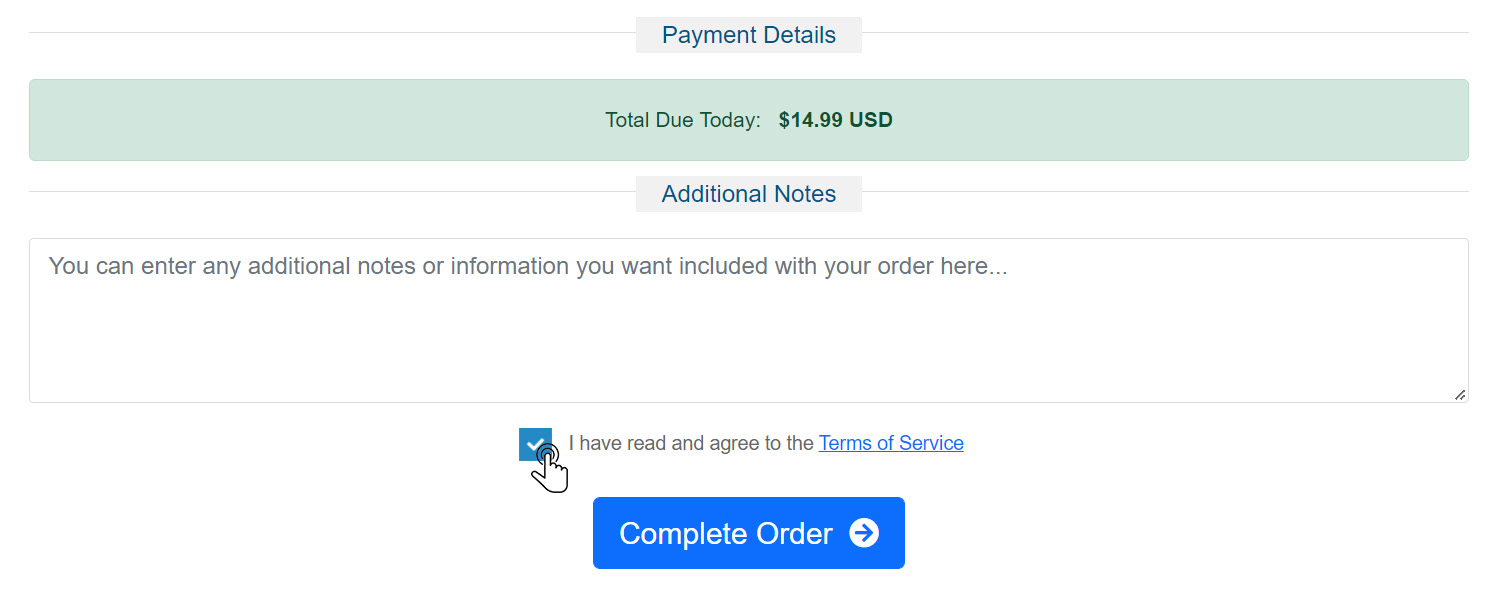Click the white checkmark in the agreement box
This screenshot has width=1495, height=589.
coord(535,444)
